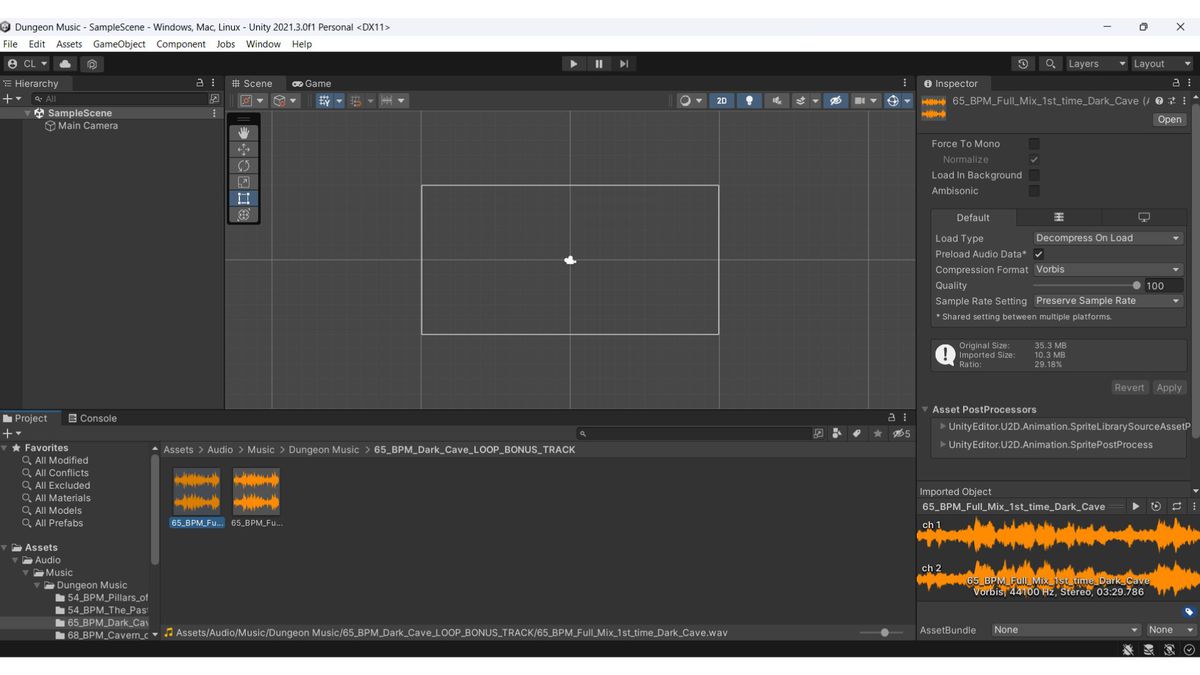The width and height of the screenshot is (1200, 675).
Task: Select the Move tool in Scene overlay
Action: click(x=243, y=149)
